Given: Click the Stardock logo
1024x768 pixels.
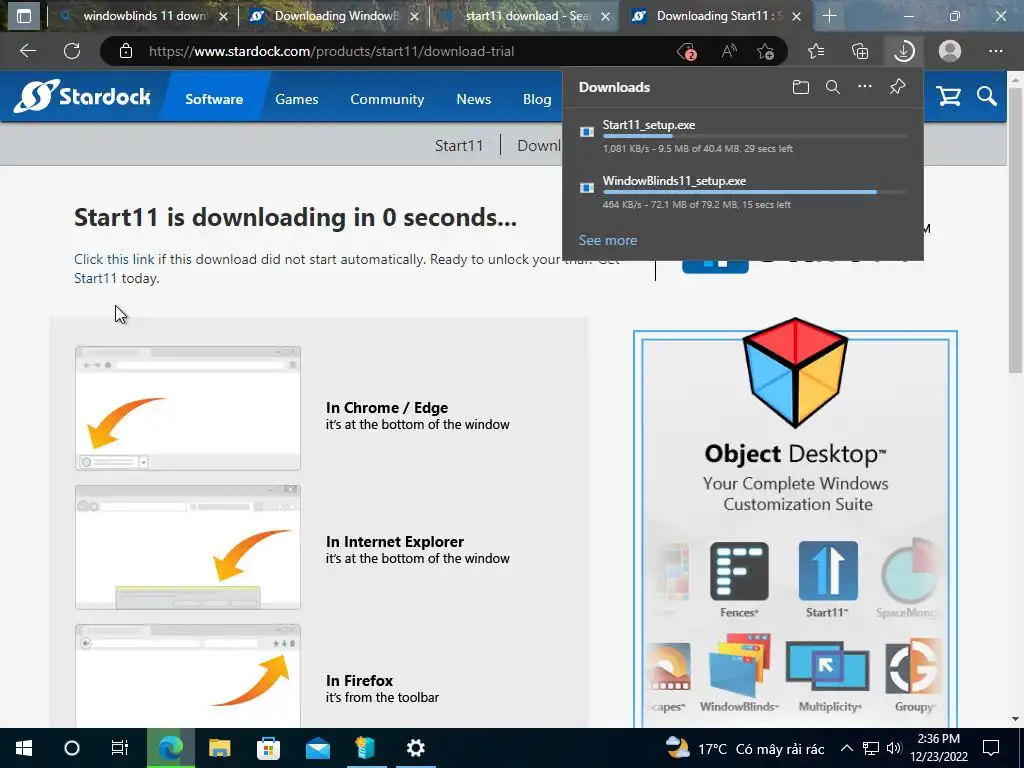Looking at the screenshot, I should coord(82,96).
